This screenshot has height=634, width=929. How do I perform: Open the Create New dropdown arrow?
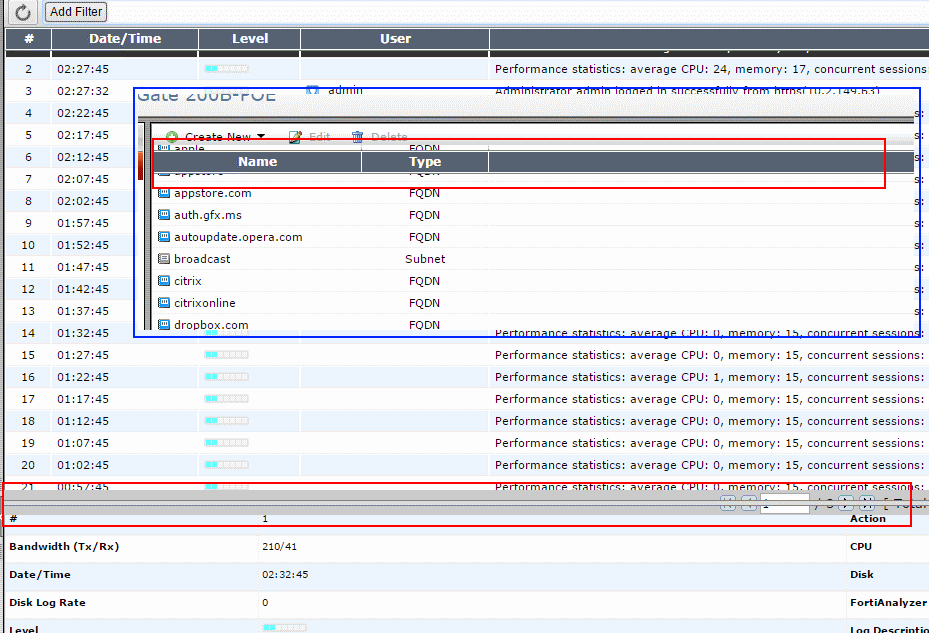[x=261, y=137]
